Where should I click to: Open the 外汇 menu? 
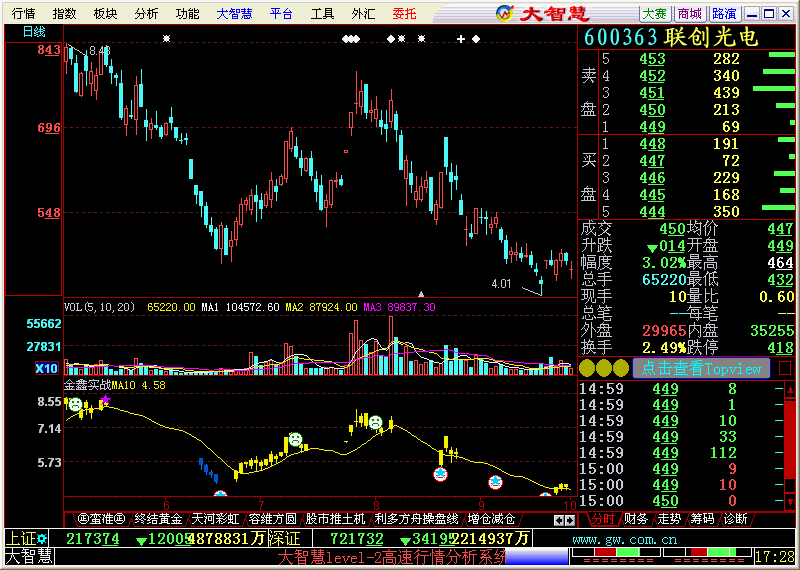363,14
